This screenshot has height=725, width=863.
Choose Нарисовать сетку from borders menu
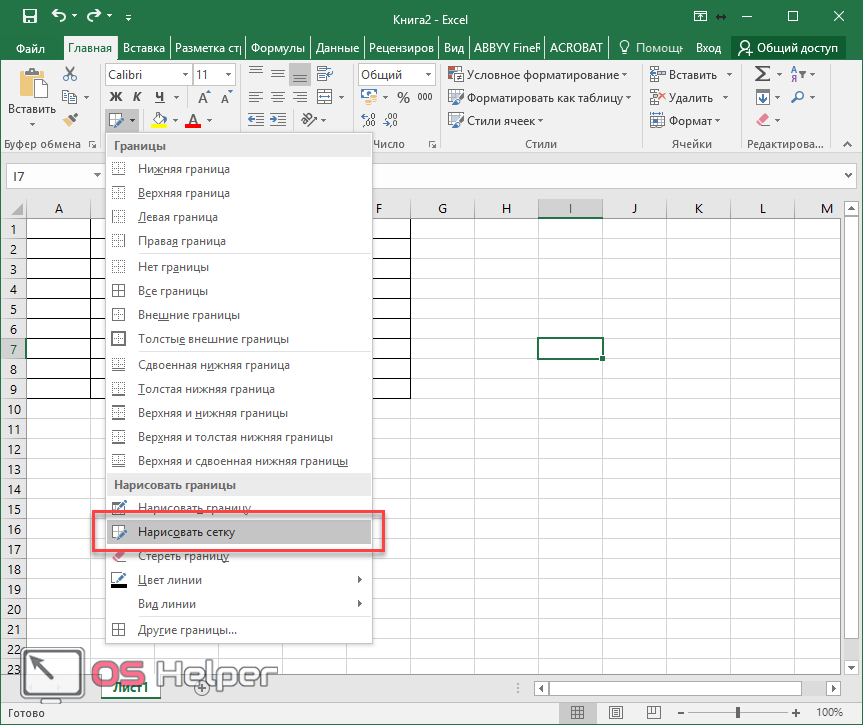(186, 532)
